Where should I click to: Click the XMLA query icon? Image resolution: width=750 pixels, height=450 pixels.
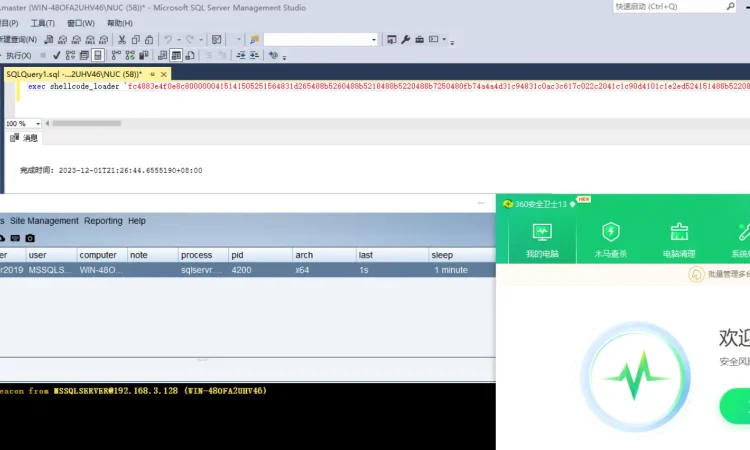[x=90, y=40]
